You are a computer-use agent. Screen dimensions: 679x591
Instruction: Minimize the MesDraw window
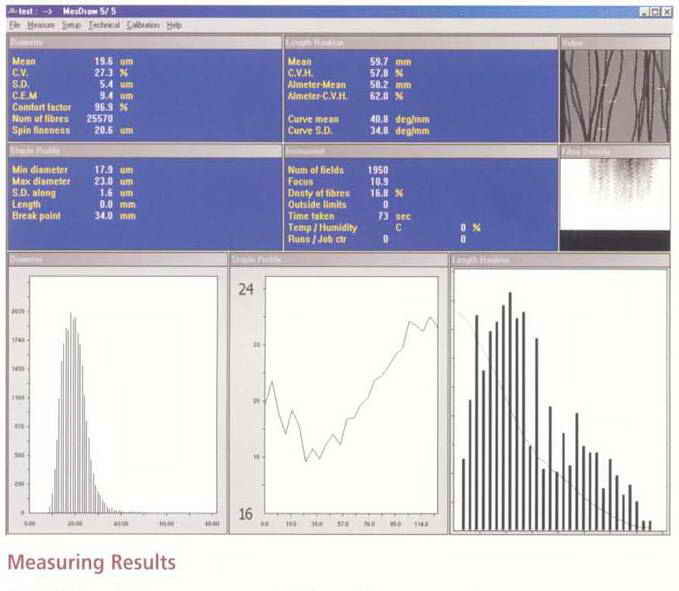[644, 11]
